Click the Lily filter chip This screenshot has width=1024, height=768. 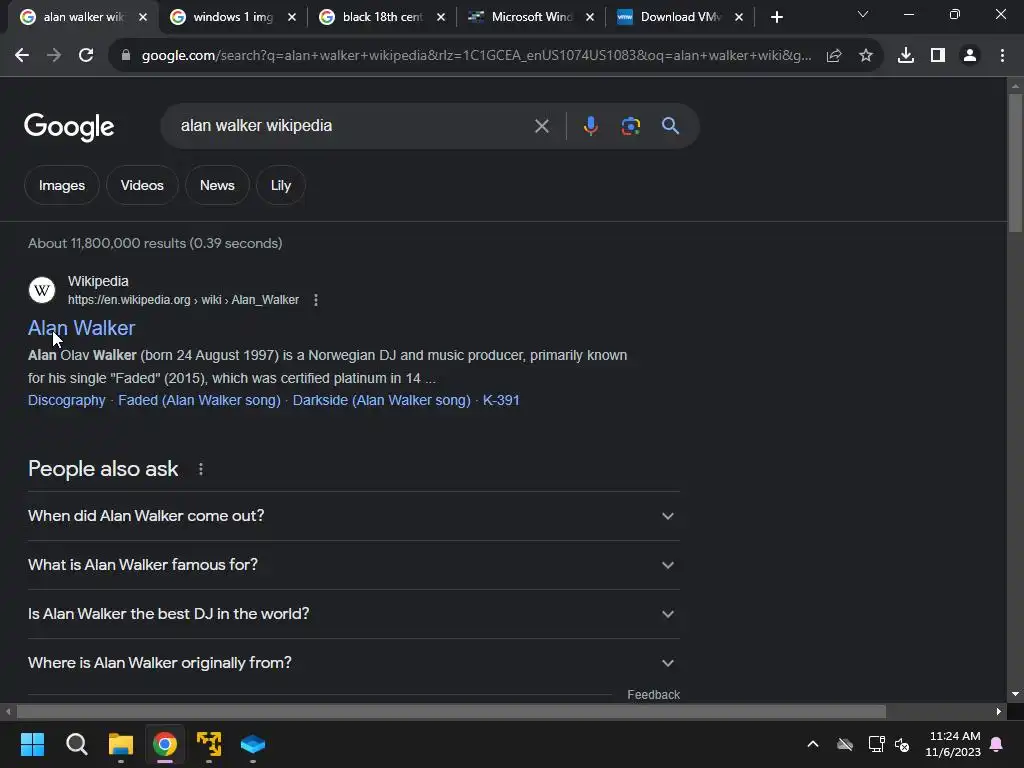point(281,185)
